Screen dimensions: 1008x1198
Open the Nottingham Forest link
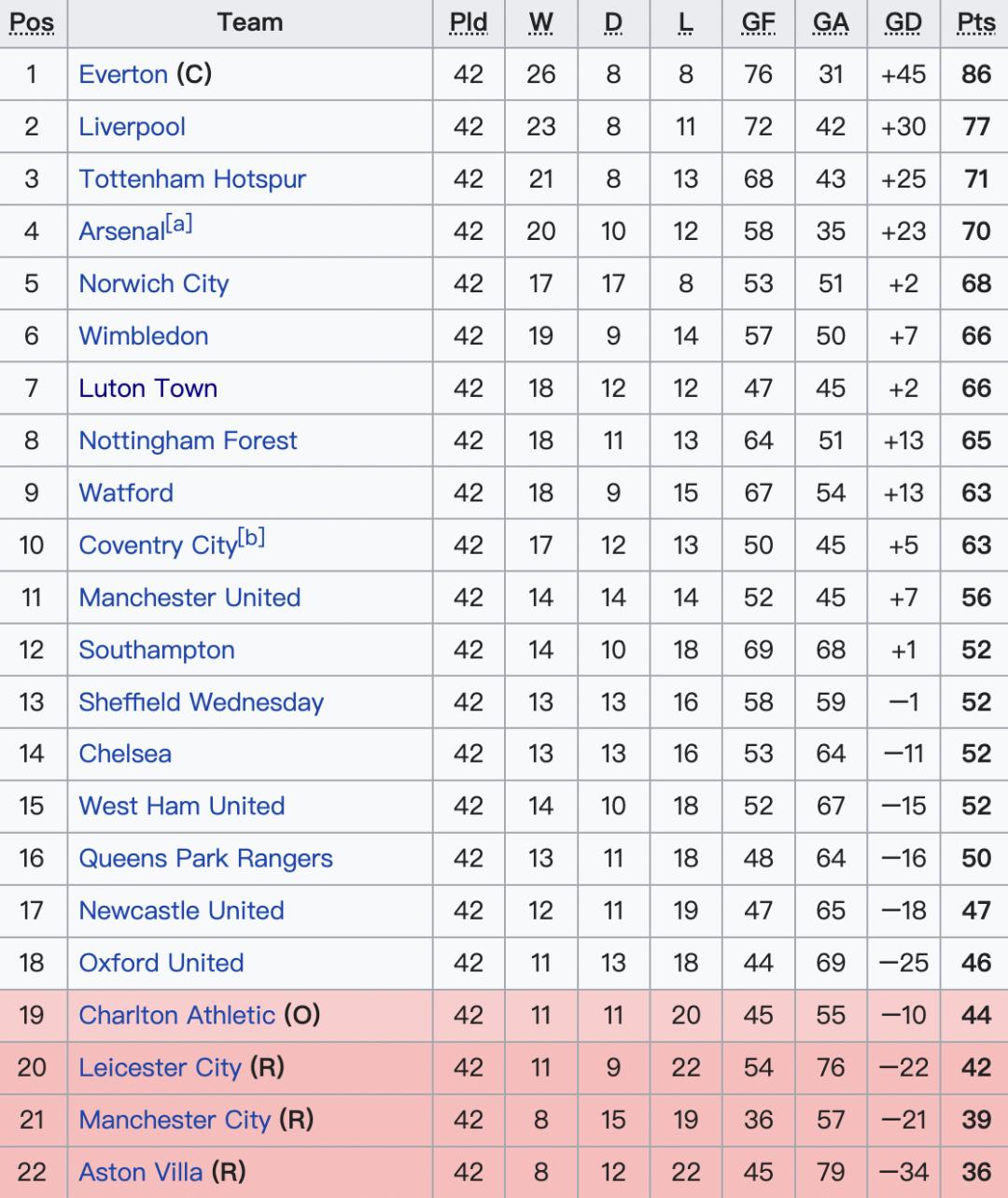[188, 441]
